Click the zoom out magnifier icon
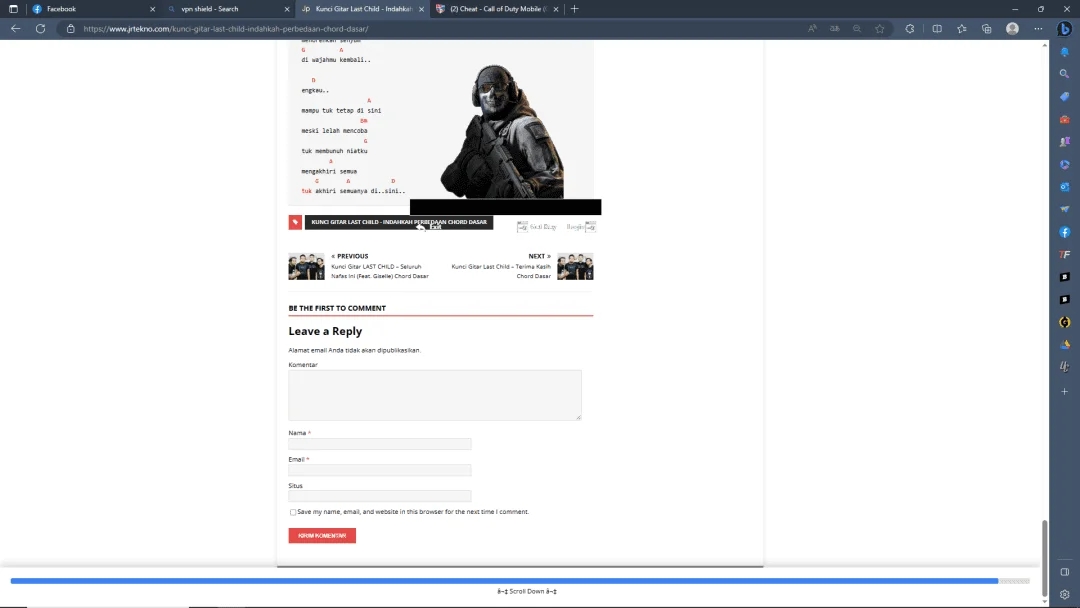This screenshot has height=608, width=1080. tap(857, 29)
